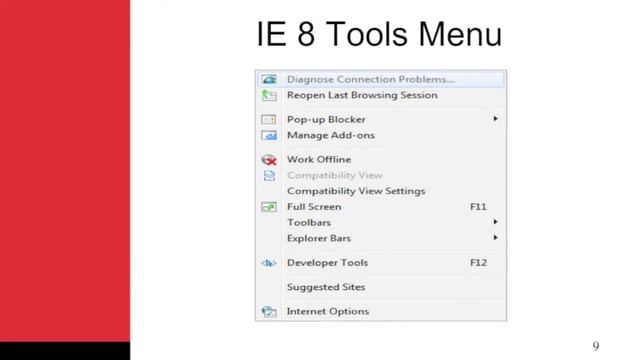The width and height of the screenshot is (640, 360).
Task: Click the IE 8 Tools Menu title
Action: point(379,34)
